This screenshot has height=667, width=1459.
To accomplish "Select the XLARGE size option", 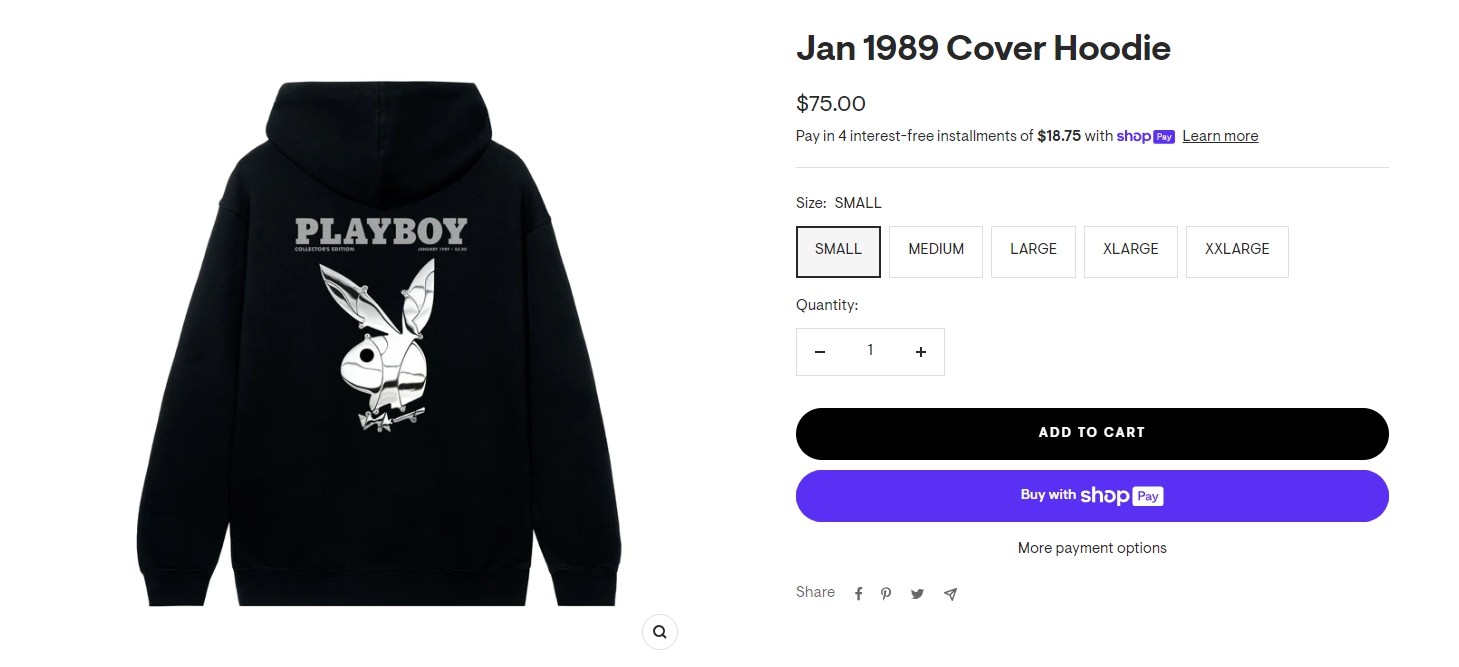I will [x=1130, y=251].
